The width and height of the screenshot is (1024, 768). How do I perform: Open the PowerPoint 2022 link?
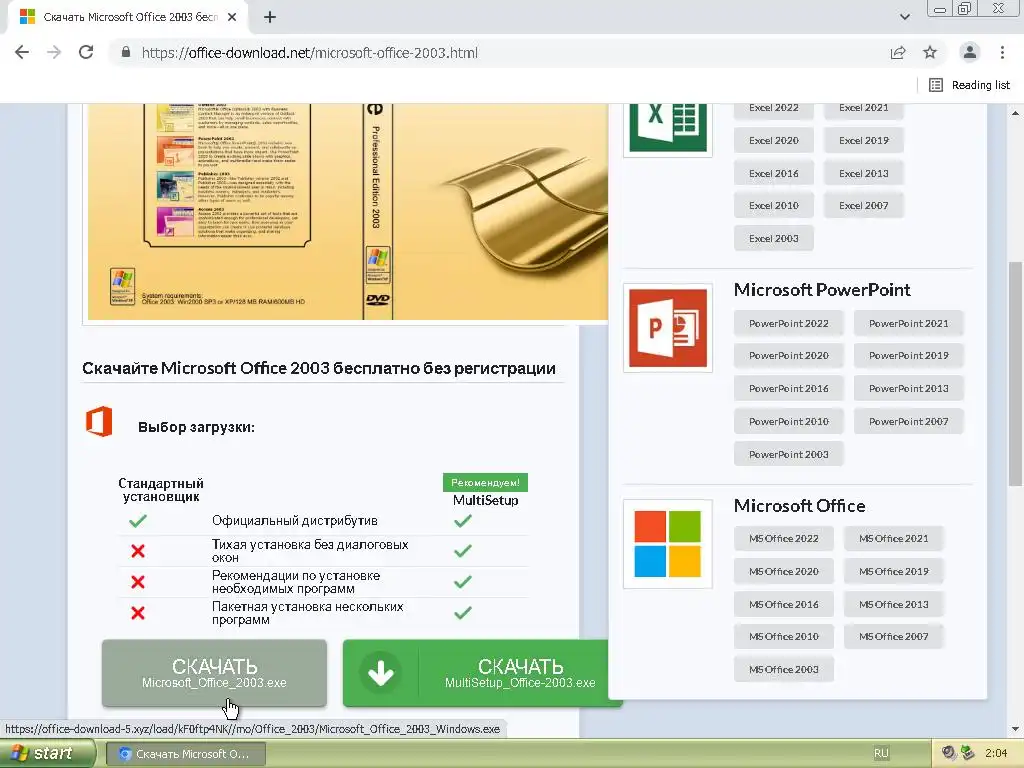click(788, 323)
